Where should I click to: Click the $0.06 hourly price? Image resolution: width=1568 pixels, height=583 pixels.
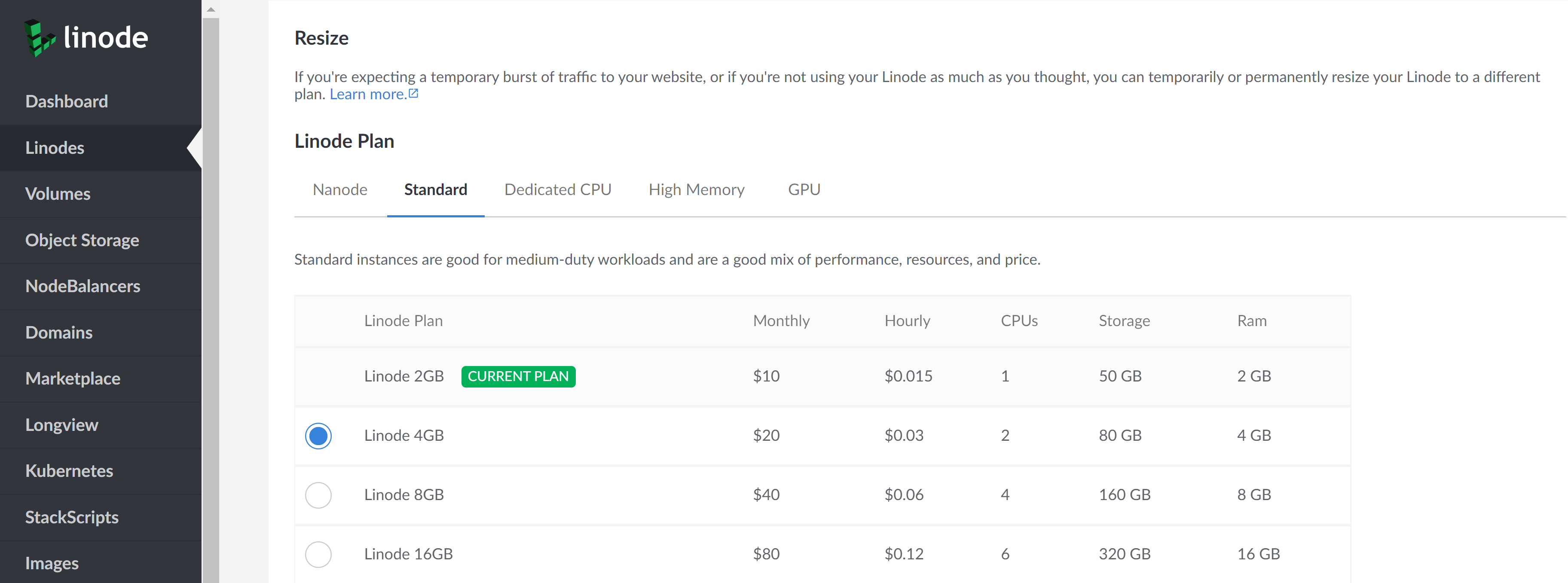click(904, 495)
